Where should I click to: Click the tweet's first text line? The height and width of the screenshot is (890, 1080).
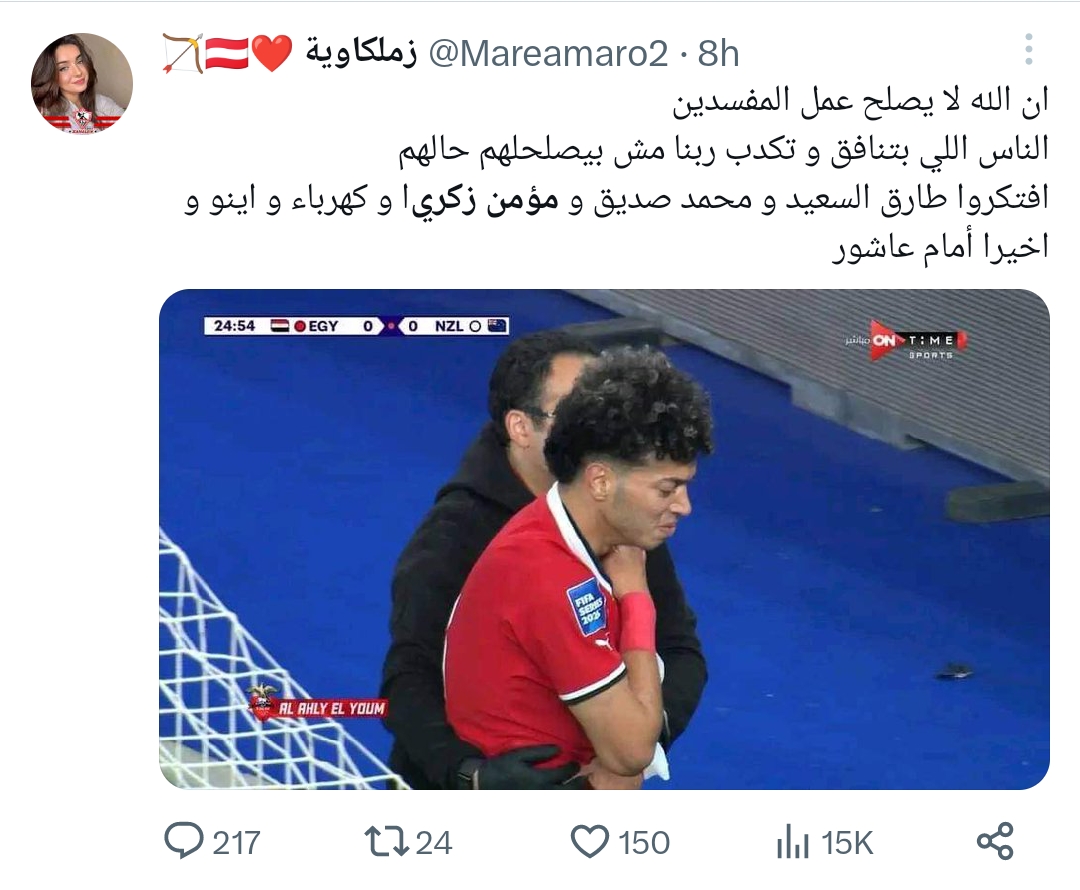(x=860, y=101)
